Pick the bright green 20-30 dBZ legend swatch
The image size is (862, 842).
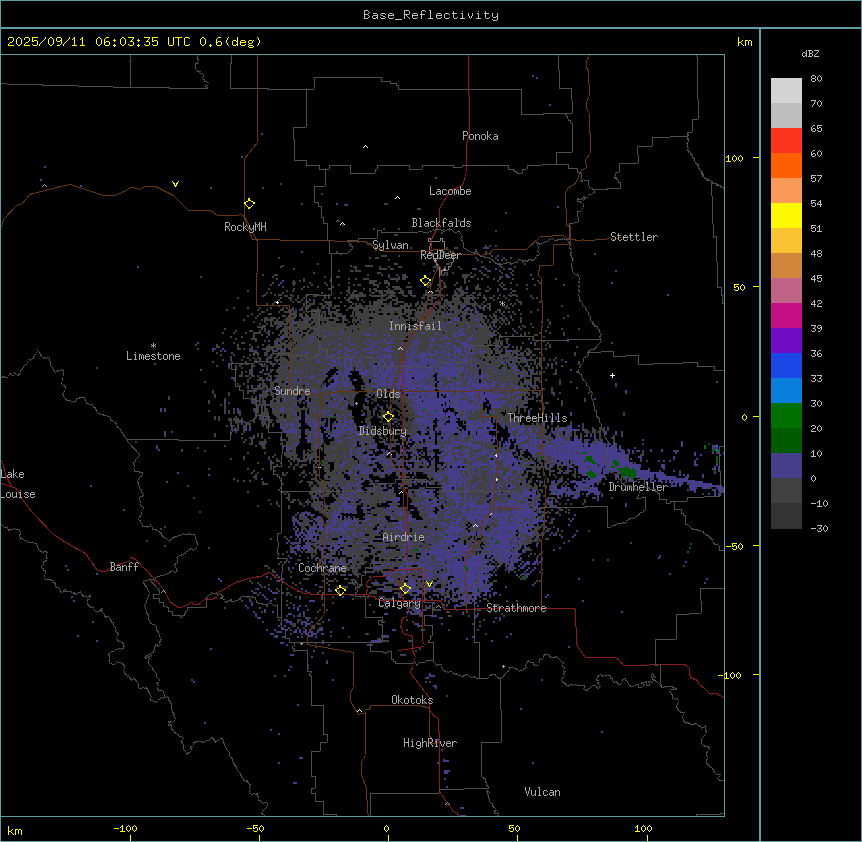786,416
